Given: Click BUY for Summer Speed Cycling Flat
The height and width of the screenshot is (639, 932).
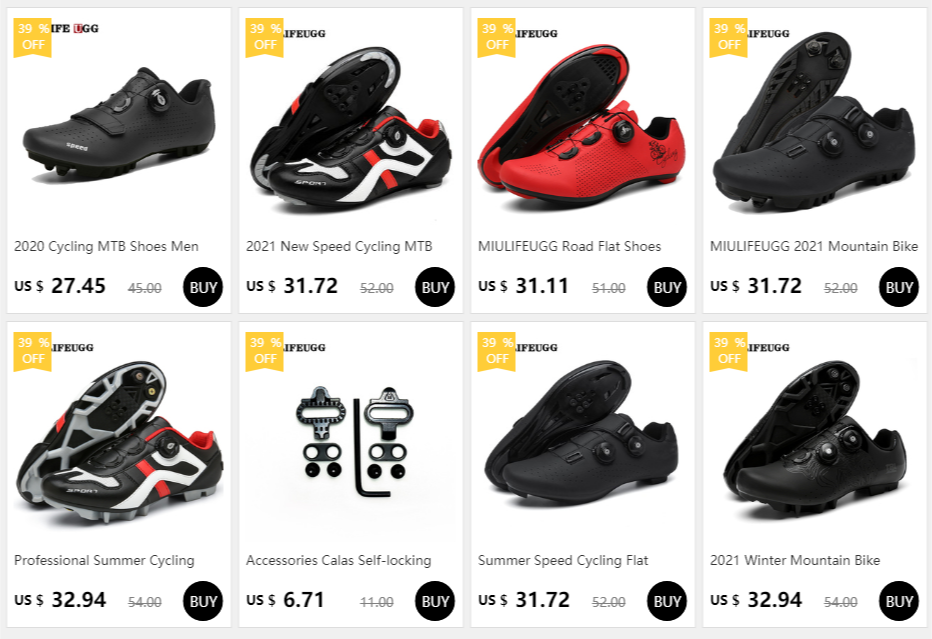Looking at the screenshot, I should pyautogui.click(x=666, y=601).
